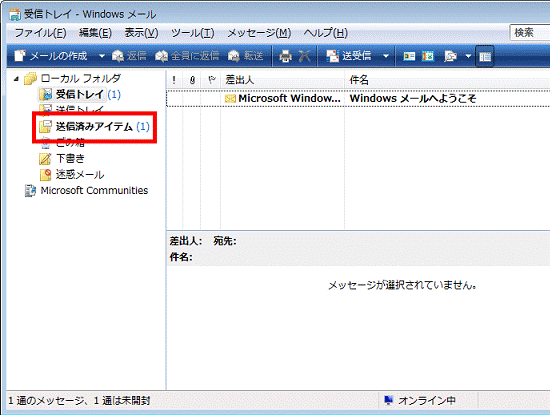
Task: Open the Create Mail dropdown arrow
Action: 102,56
